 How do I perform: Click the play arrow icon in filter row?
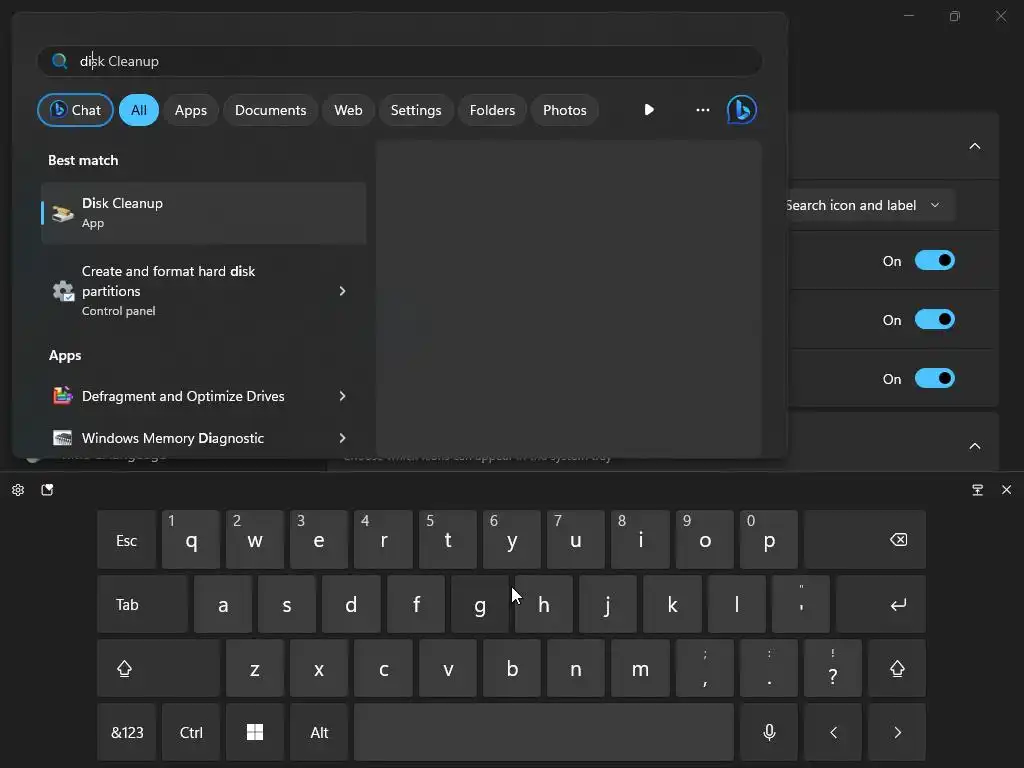[648, 110]
